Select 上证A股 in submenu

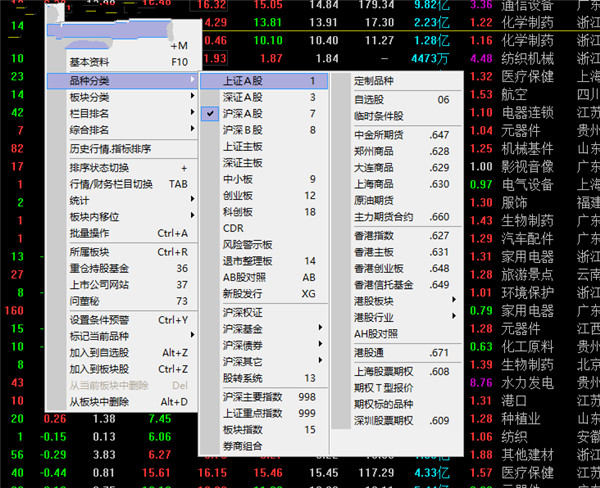(264, 81)
